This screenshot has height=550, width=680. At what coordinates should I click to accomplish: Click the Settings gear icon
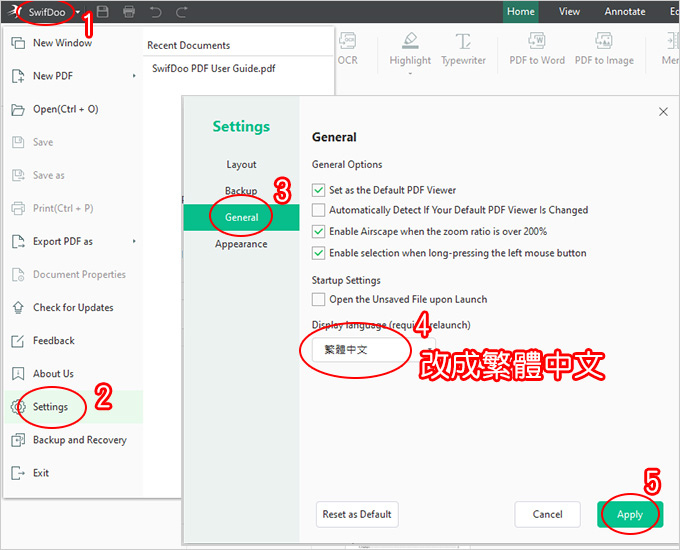18,407
